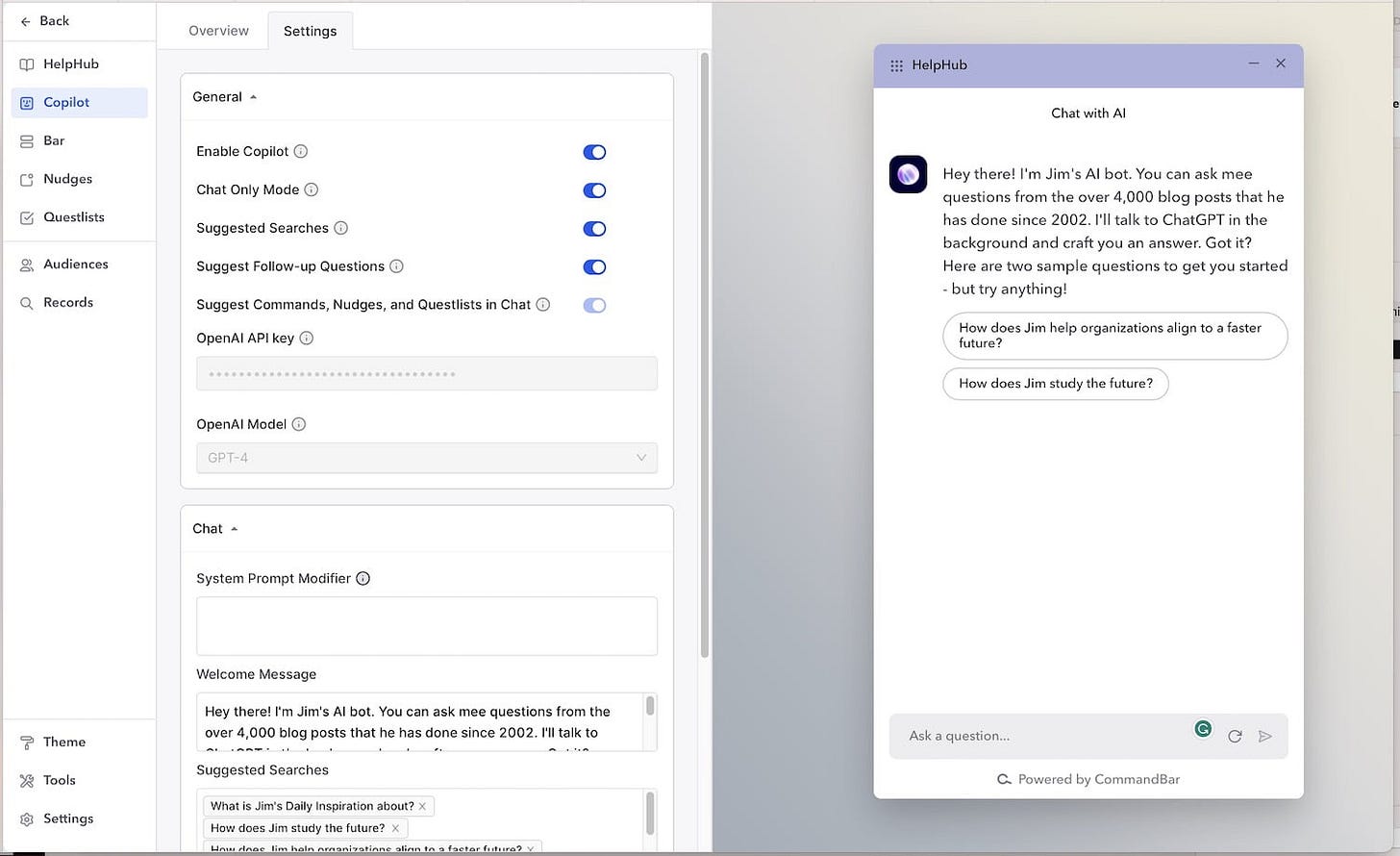Show info for OpenAI API key
The height and width of the screenshot is (856, 1400).
pyautogui.click(x=307, y=339)
